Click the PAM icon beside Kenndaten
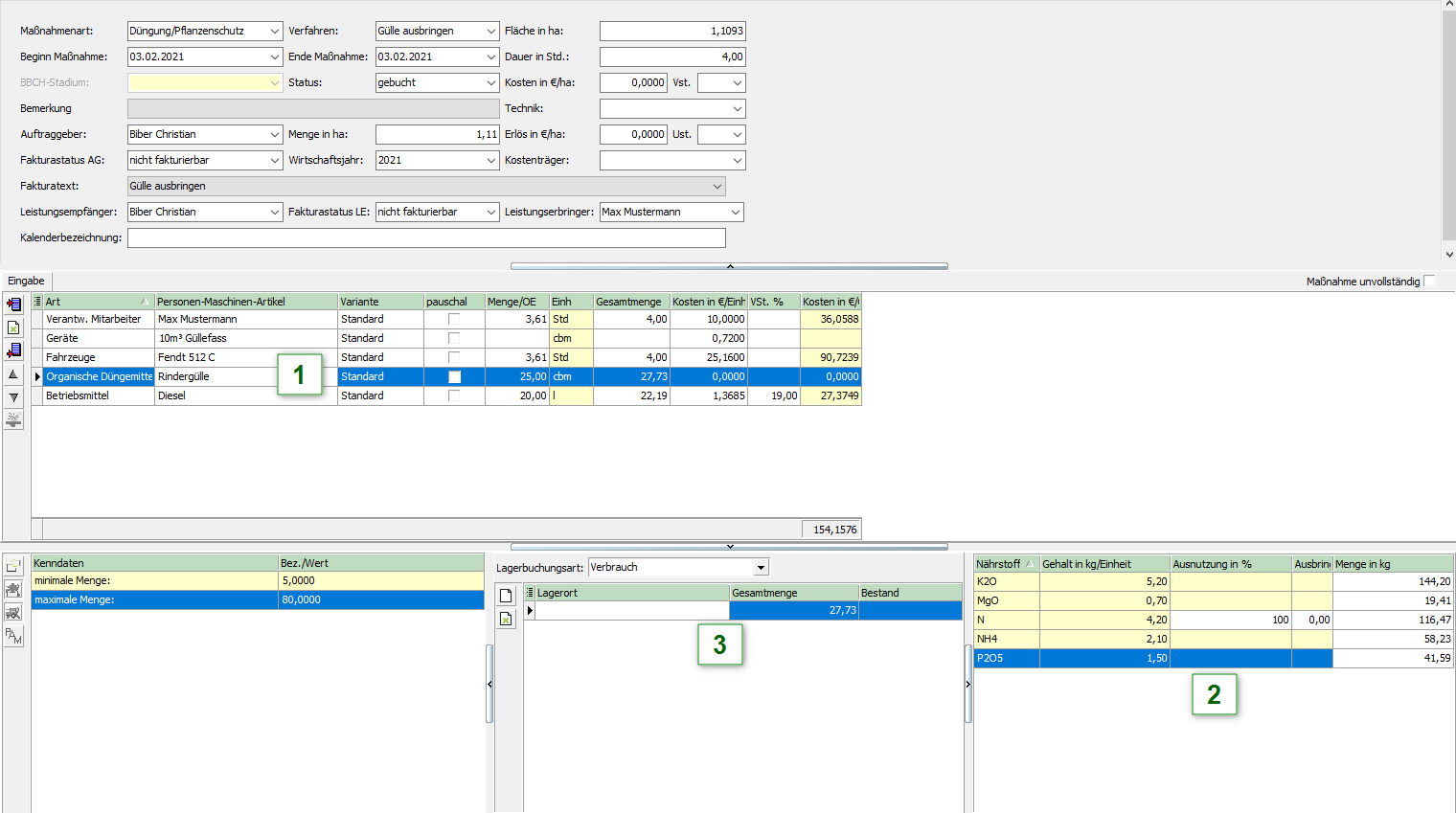 tap(13, 636)
